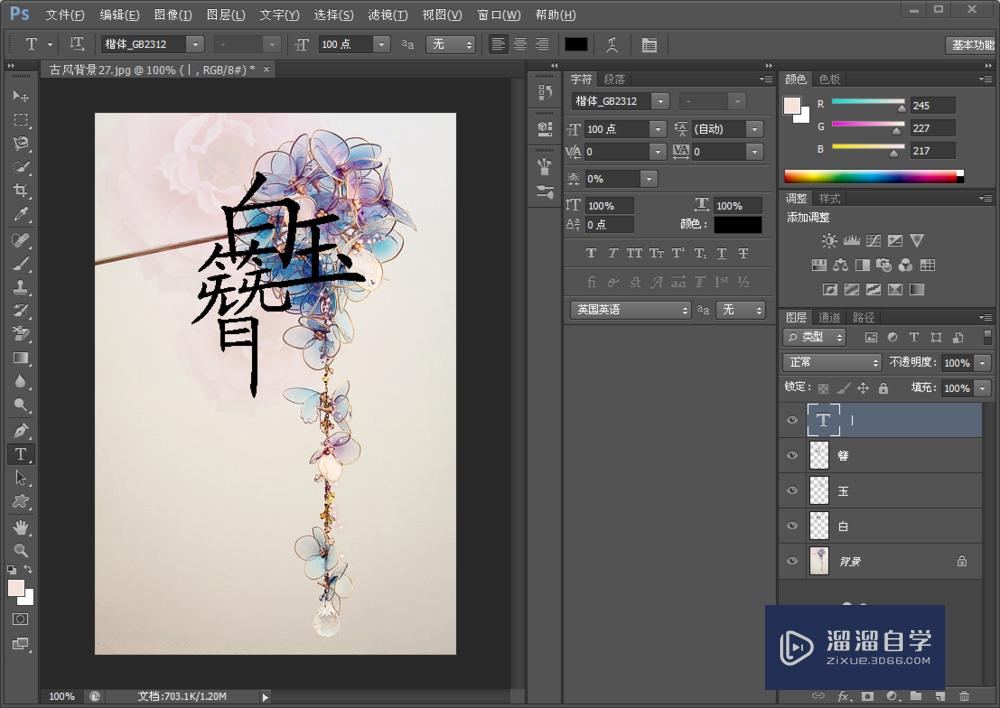
Task: Select the Move tool
Action: [20, 96]
